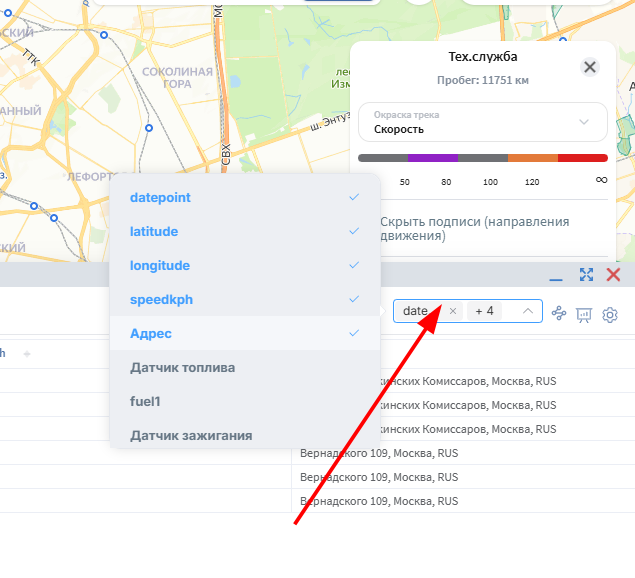Click Скрыть подписи (направления движения)
Viewport: 635px width, 578px height.
475,228
